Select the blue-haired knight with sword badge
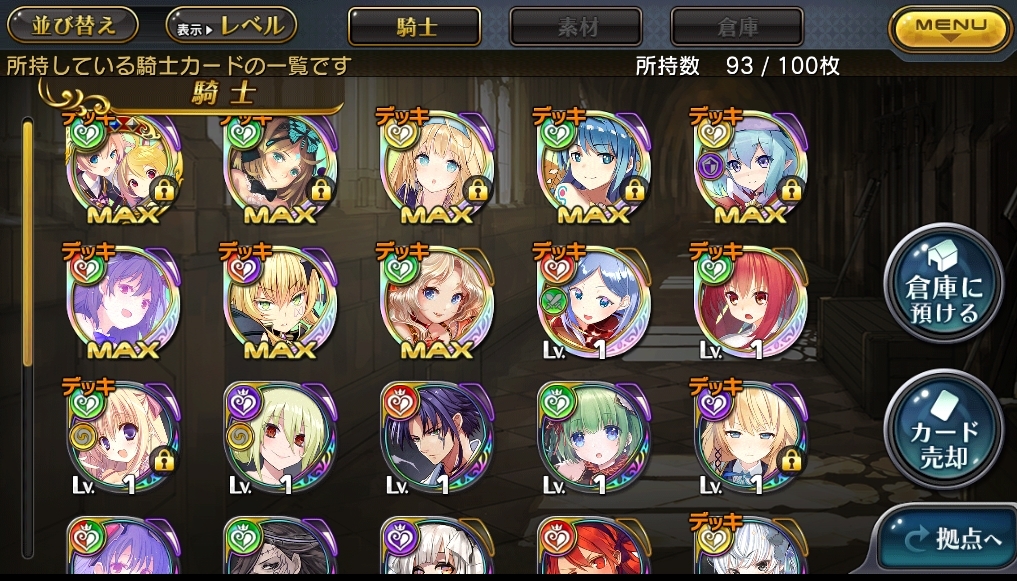The image size is (1017, 581). click(593, 303)
